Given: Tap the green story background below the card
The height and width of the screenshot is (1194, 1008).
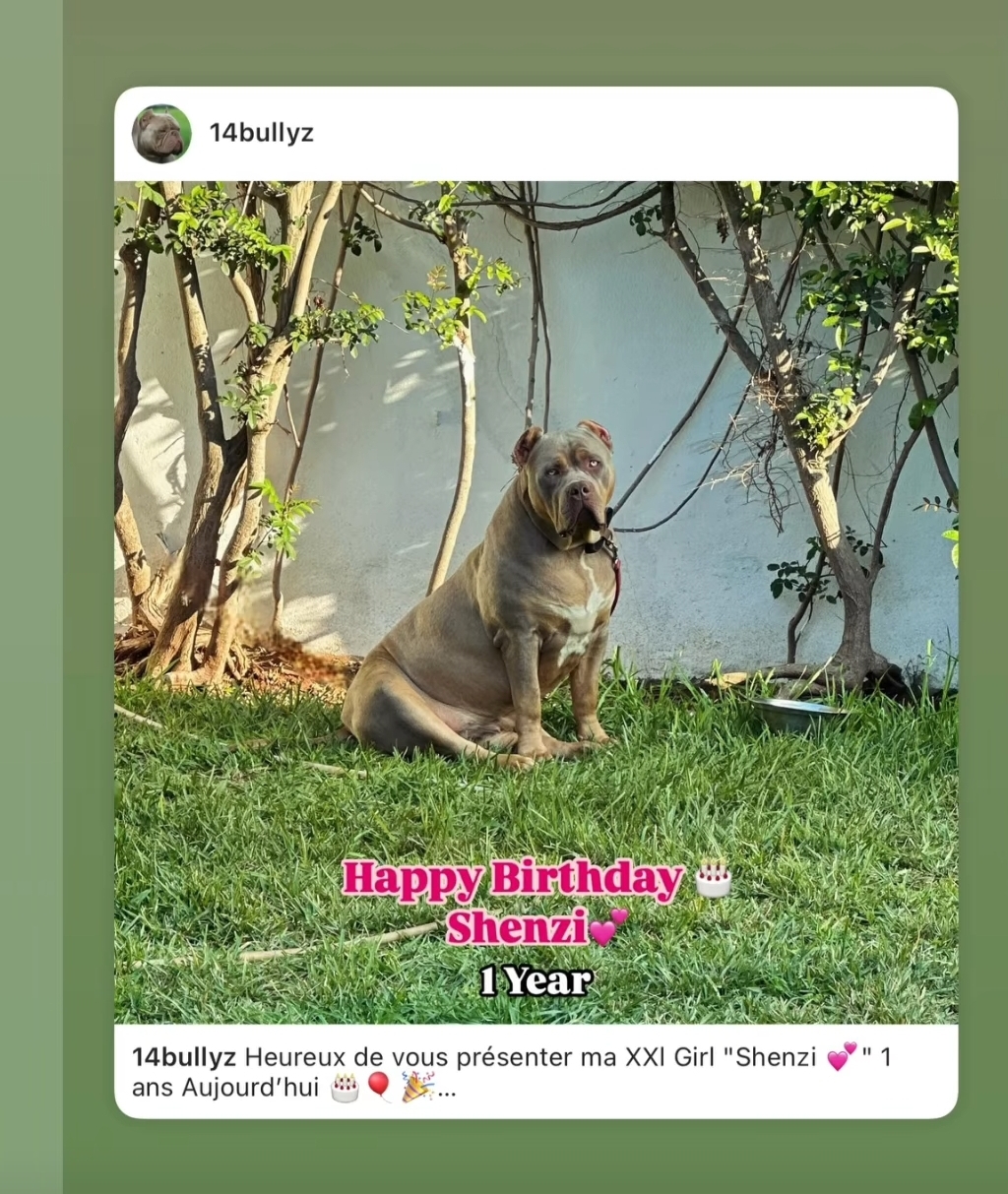Looking at the screenshot, I should tap(535, 1157).
